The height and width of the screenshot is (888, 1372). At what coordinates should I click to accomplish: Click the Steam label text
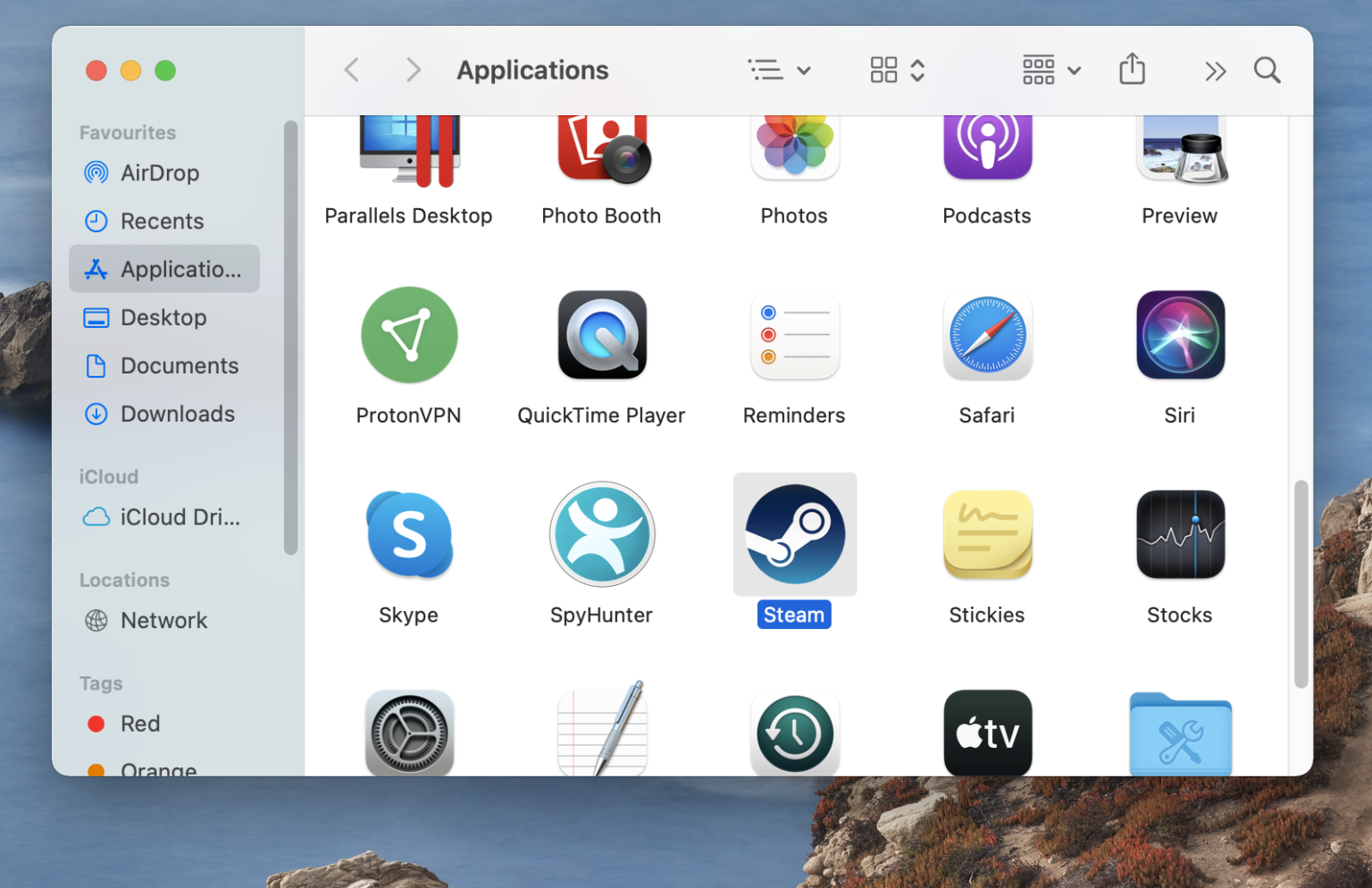[x=794, y=615]
